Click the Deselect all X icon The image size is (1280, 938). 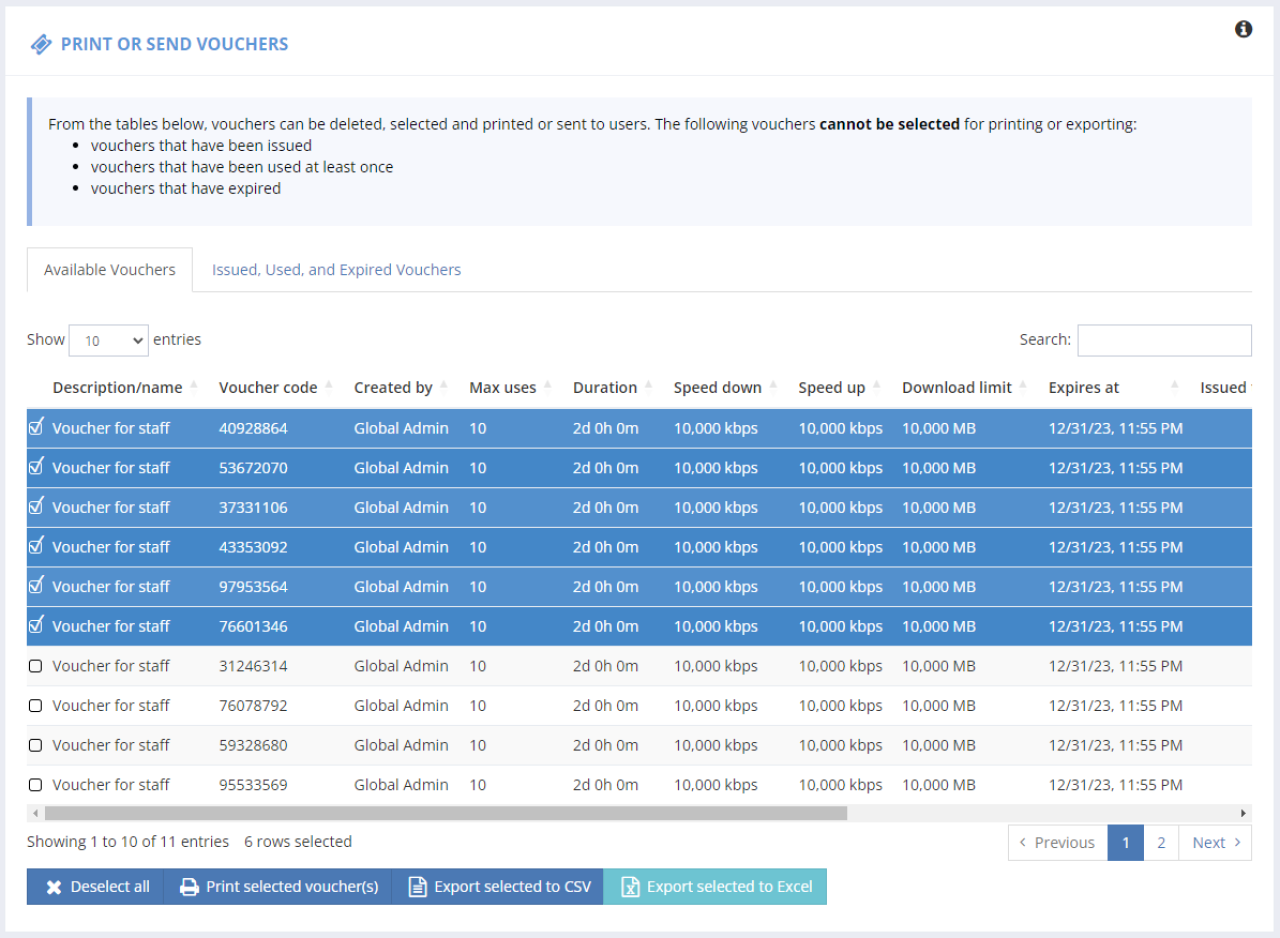(x=54, y=887)
